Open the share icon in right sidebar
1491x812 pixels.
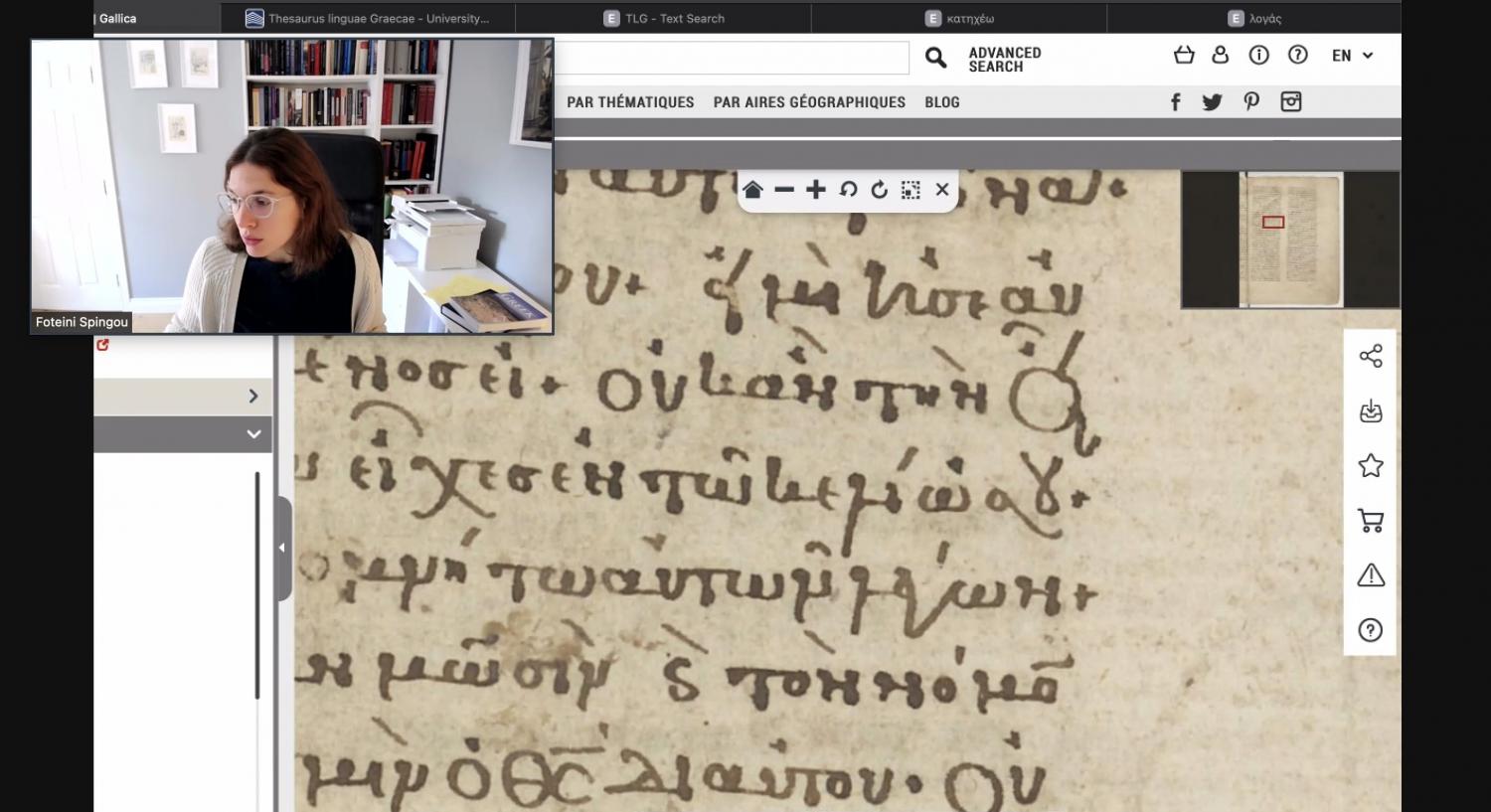click(1371, 356)
